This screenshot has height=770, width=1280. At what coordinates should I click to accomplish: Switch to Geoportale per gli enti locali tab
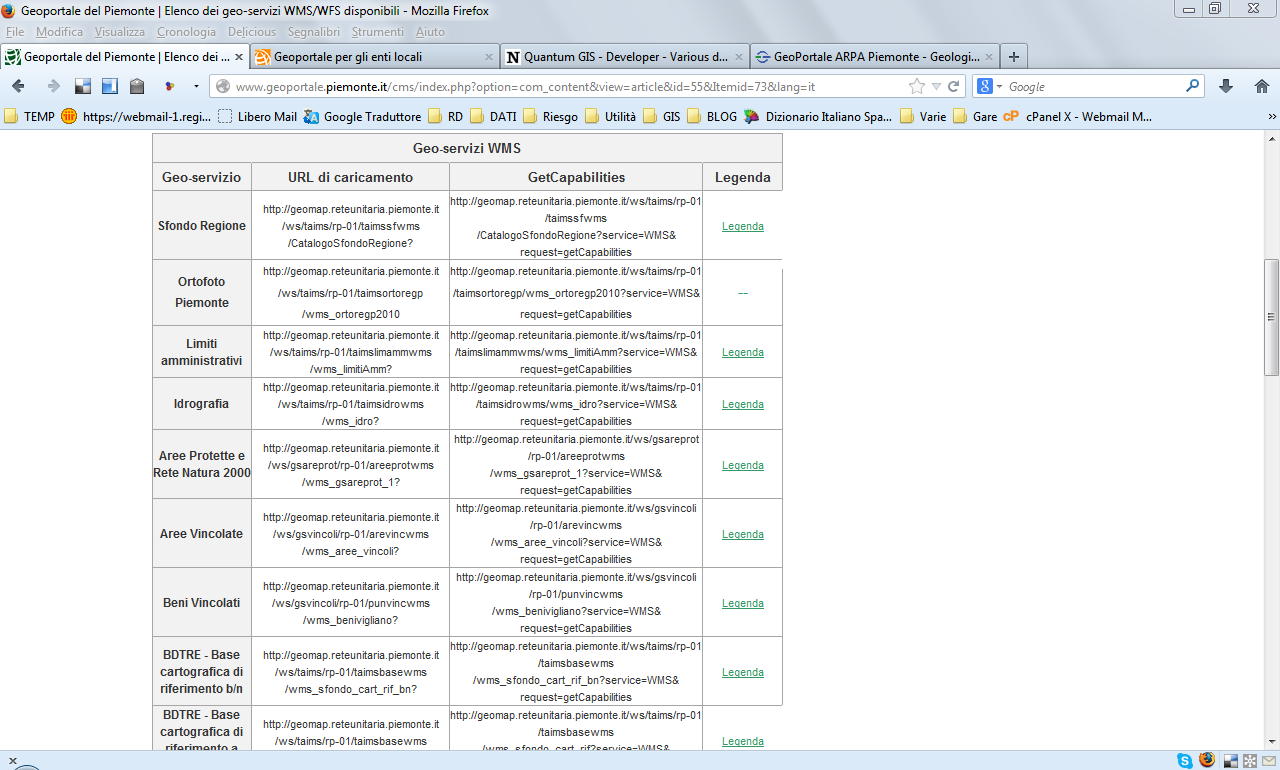pyautogui.click(x=374, y=57)
